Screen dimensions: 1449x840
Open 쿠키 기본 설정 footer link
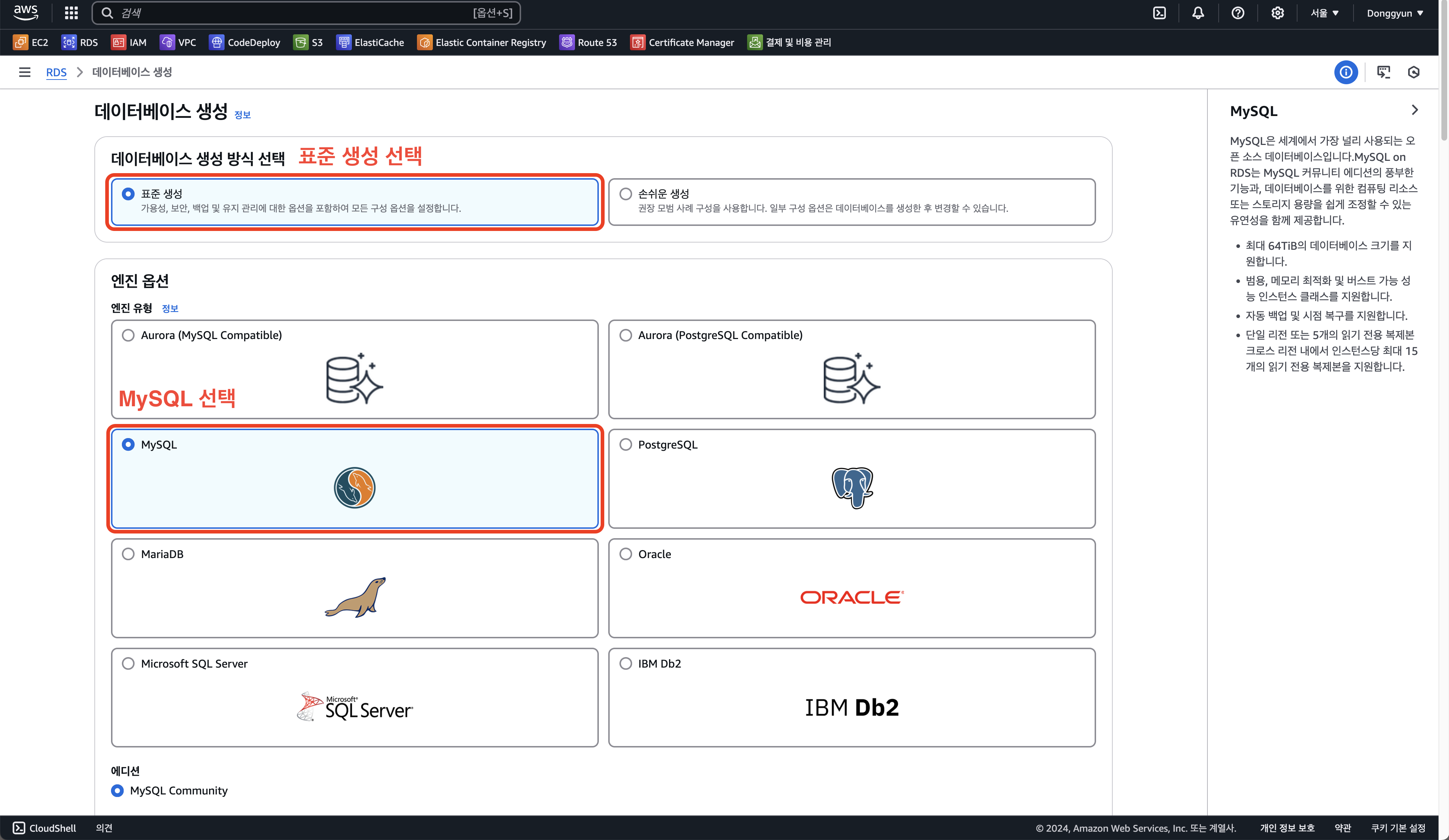click(x=1398, y=828)
